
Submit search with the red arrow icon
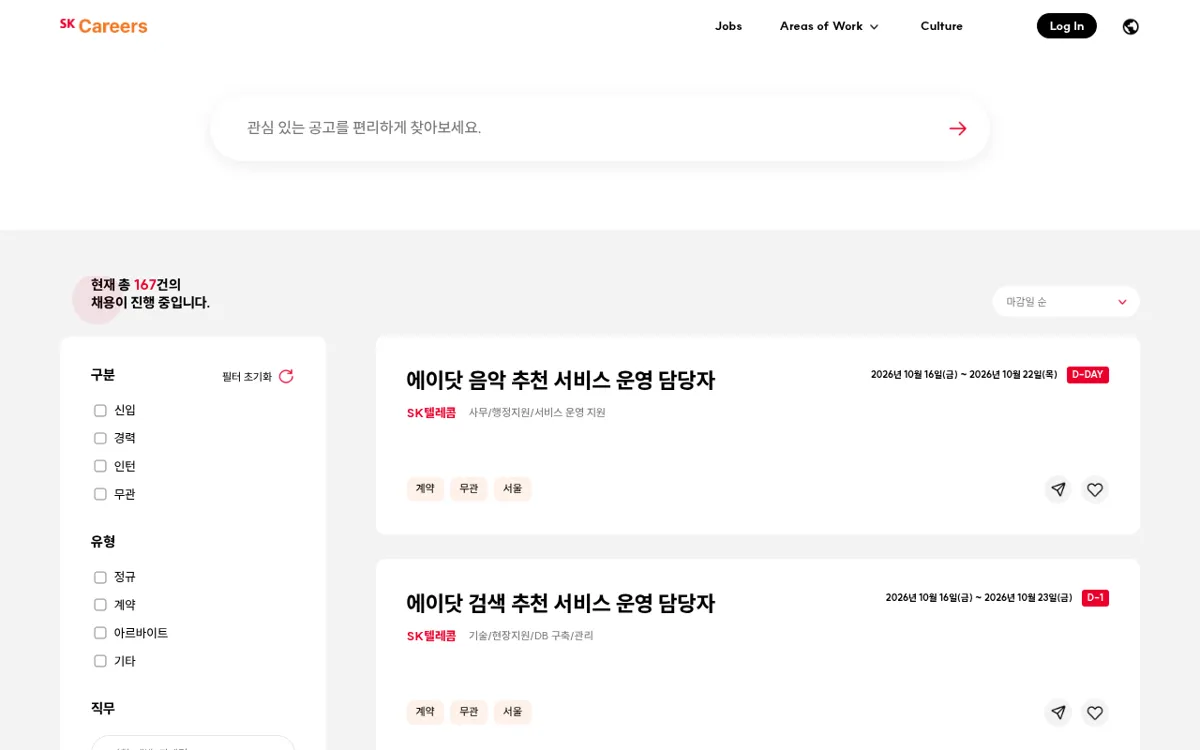click(957, 128)
